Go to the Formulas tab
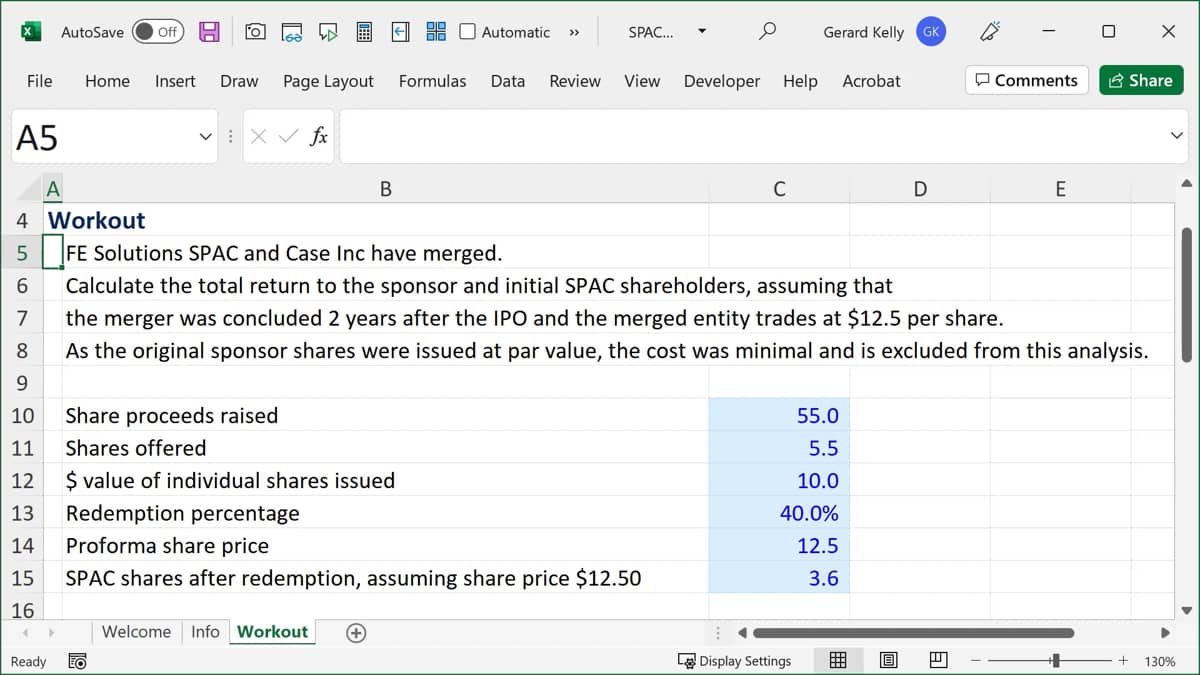Screen dimensions: 1200x675 432,81
